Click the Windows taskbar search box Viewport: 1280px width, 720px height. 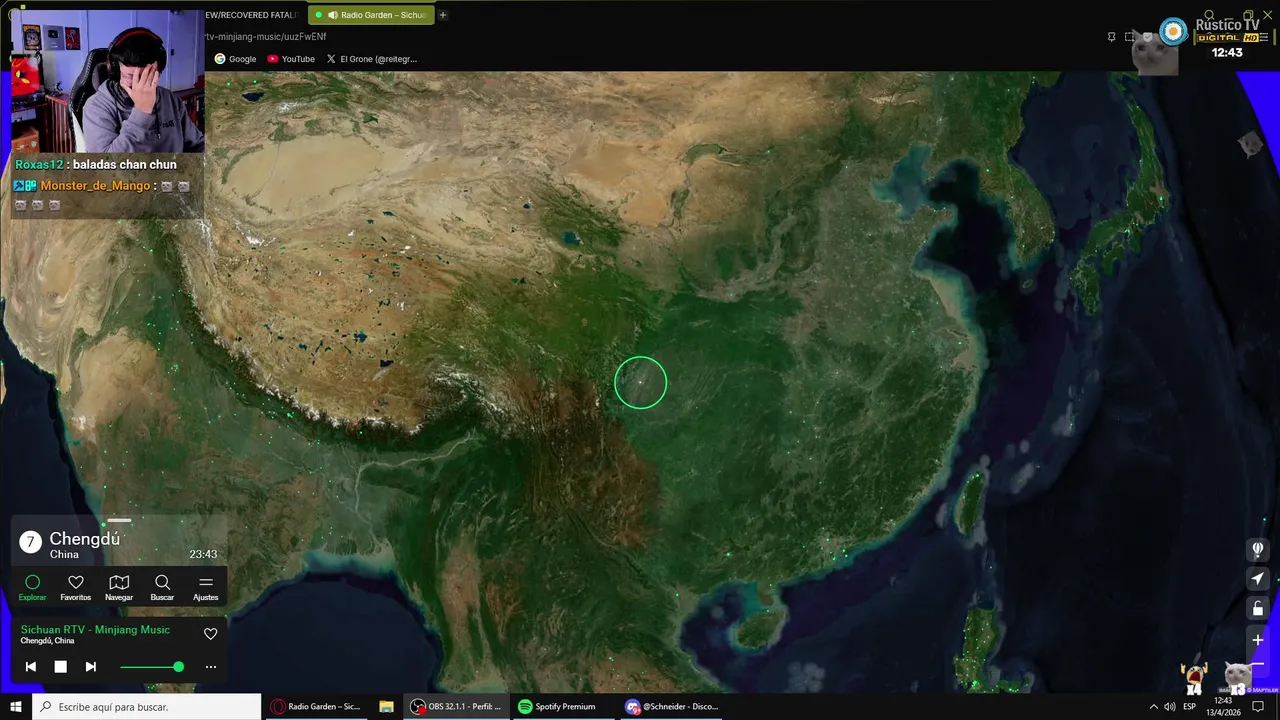pyautogui.click(x=147, y=706)
